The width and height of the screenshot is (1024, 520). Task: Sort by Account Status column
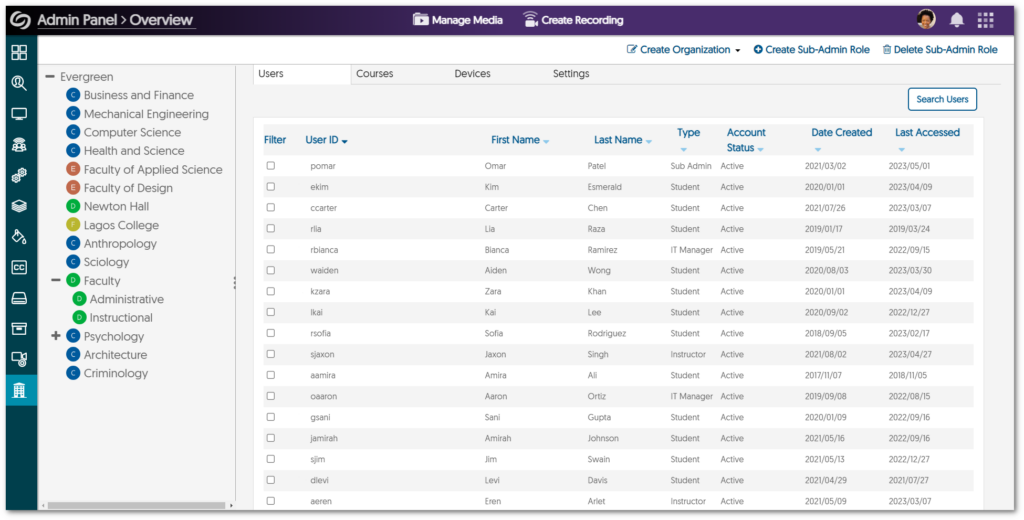coord(746,140)
